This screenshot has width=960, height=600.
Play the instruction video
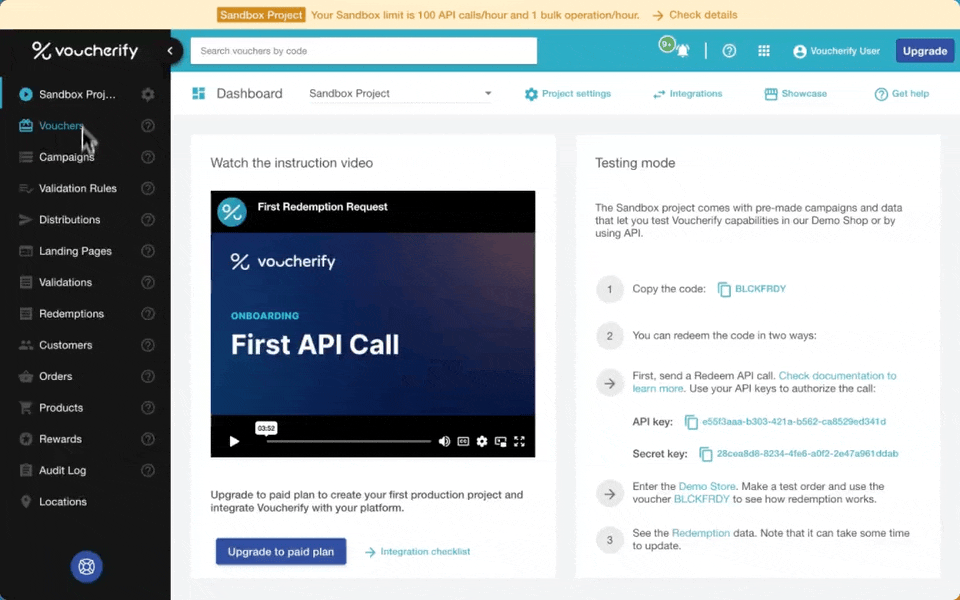(x=234, y=441)
